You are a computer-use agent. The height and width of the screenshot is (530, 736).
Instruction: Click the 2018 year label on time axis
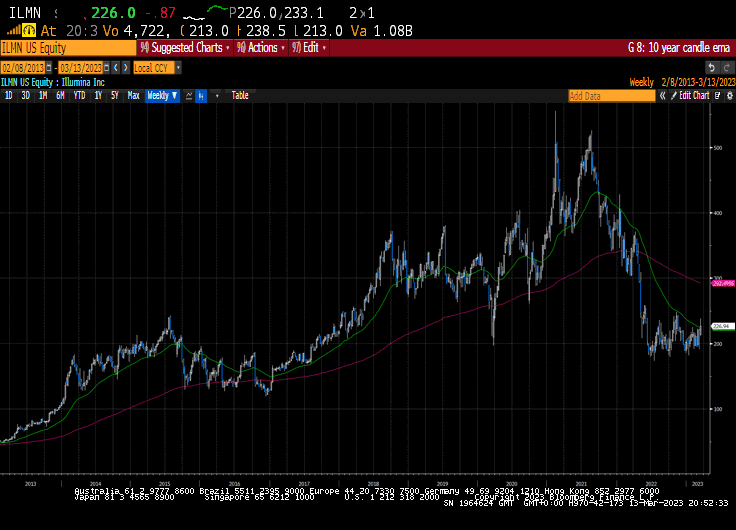[373, 484]
